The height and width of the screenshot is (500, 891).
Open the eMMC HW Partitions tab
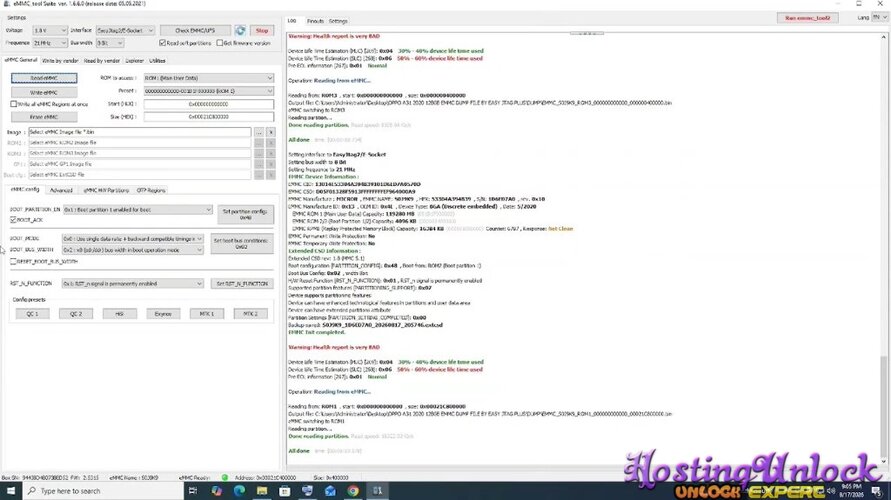pos(106,190)
